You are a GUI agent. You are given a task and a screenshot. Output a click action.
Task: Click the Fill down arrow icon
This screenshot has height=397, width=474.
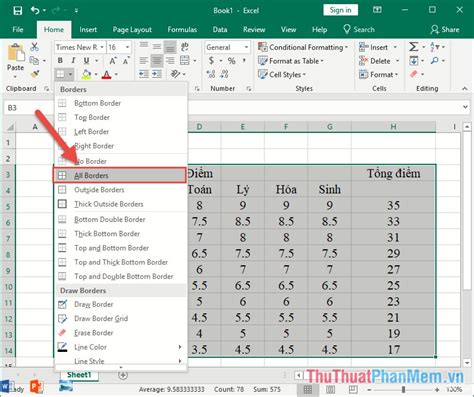pos(414,61)
